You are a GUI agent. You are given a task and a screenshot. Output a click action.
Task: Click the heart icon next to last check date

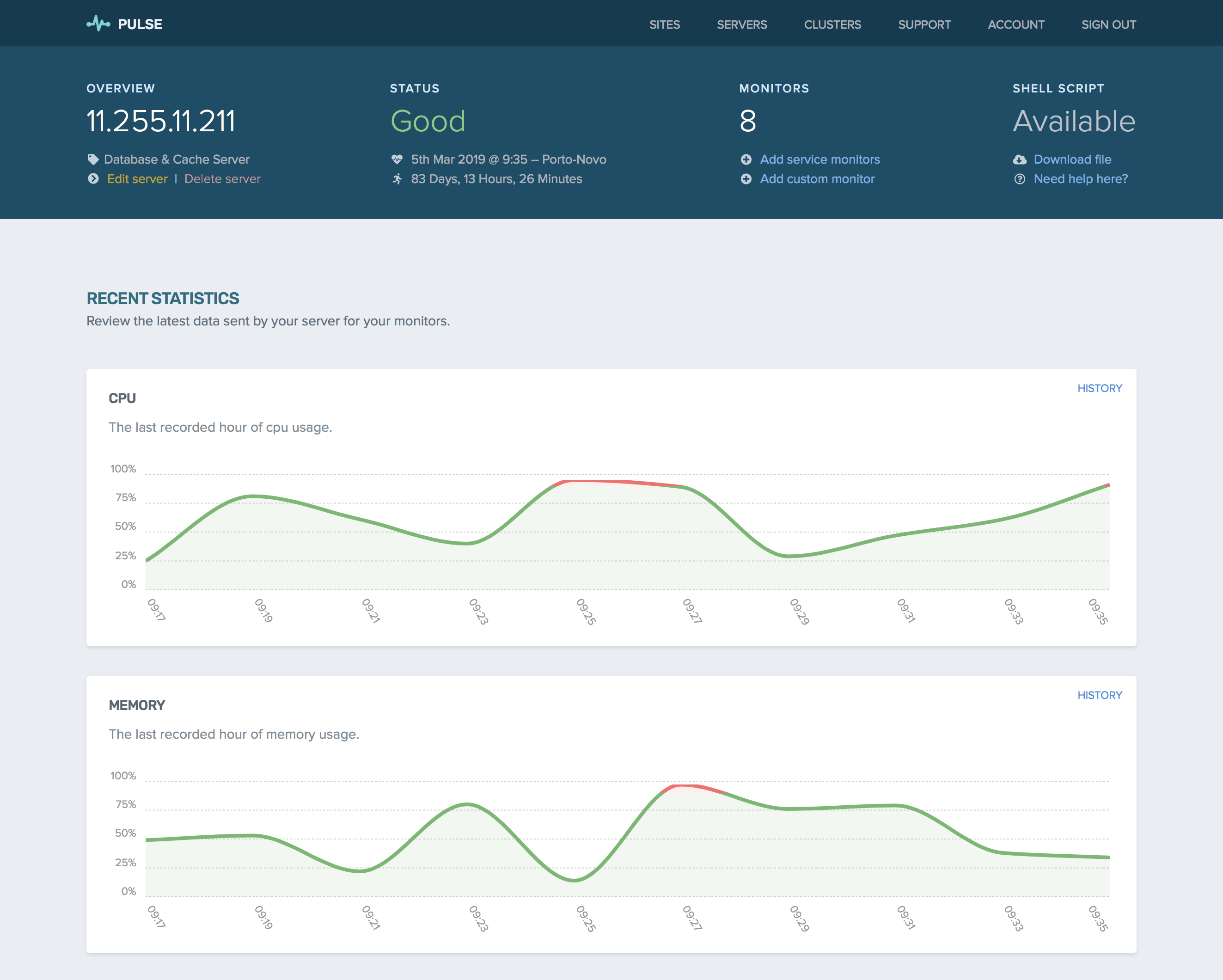(397, 159)
